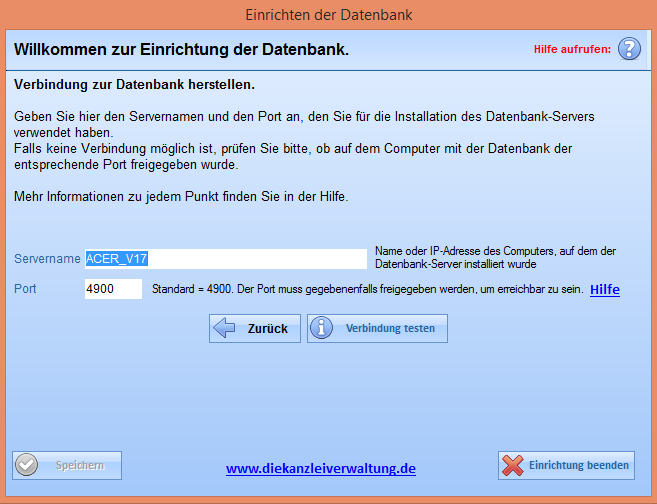Image resolution: width=657 pixels, height=504 pixels.
Task: Click the Servername input field
Action: click(x=226, y=259)
